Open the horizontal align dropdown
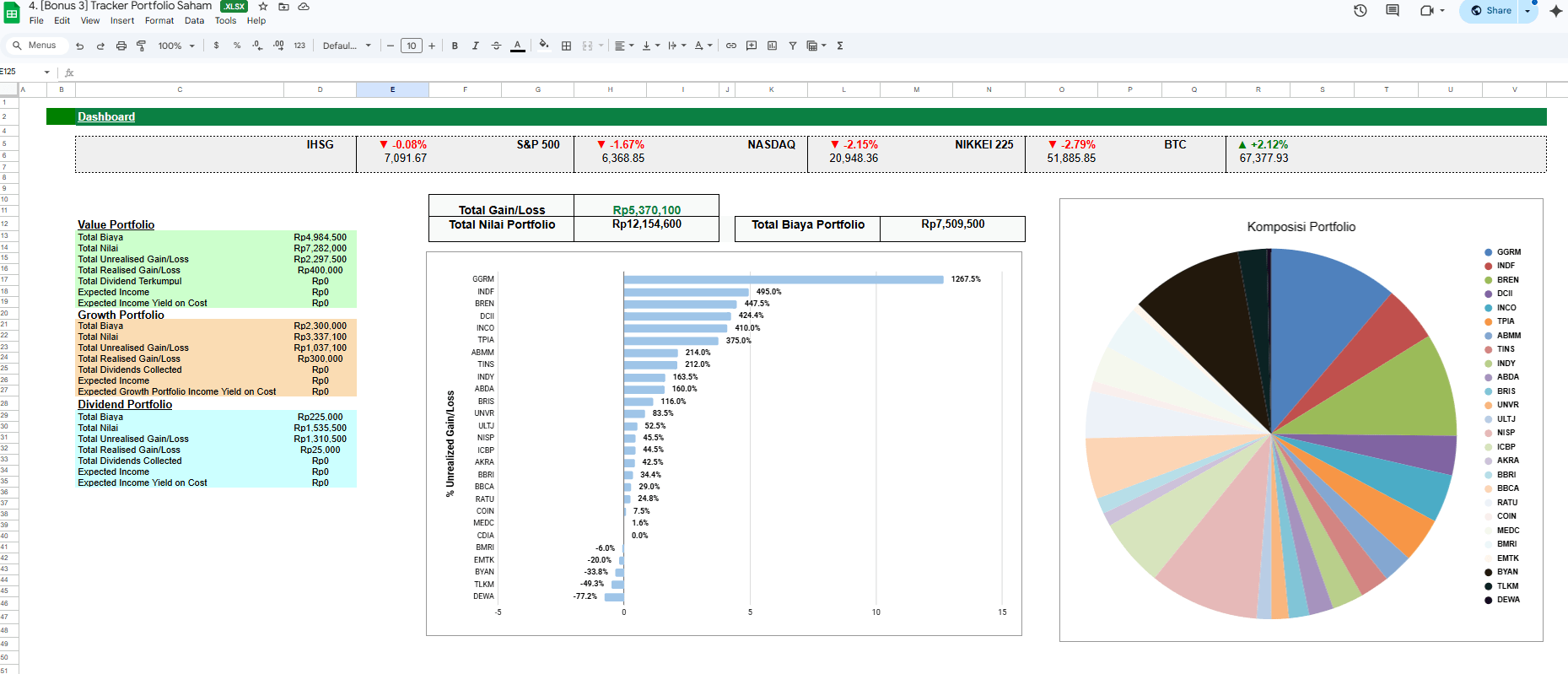 [623, 46]
